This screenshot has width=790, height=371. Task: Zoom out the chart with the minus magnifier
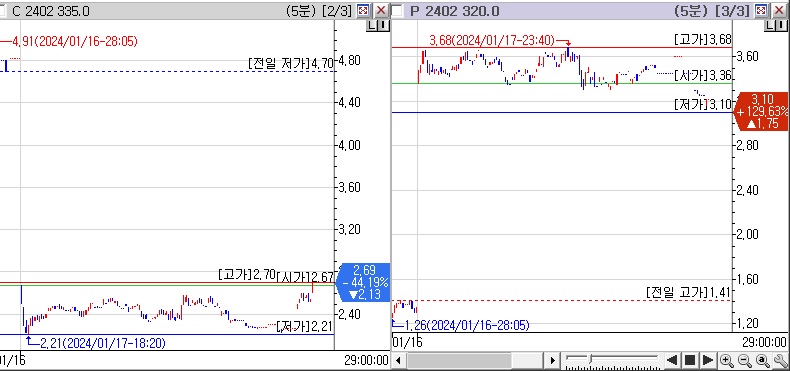[x=744, y=360]
